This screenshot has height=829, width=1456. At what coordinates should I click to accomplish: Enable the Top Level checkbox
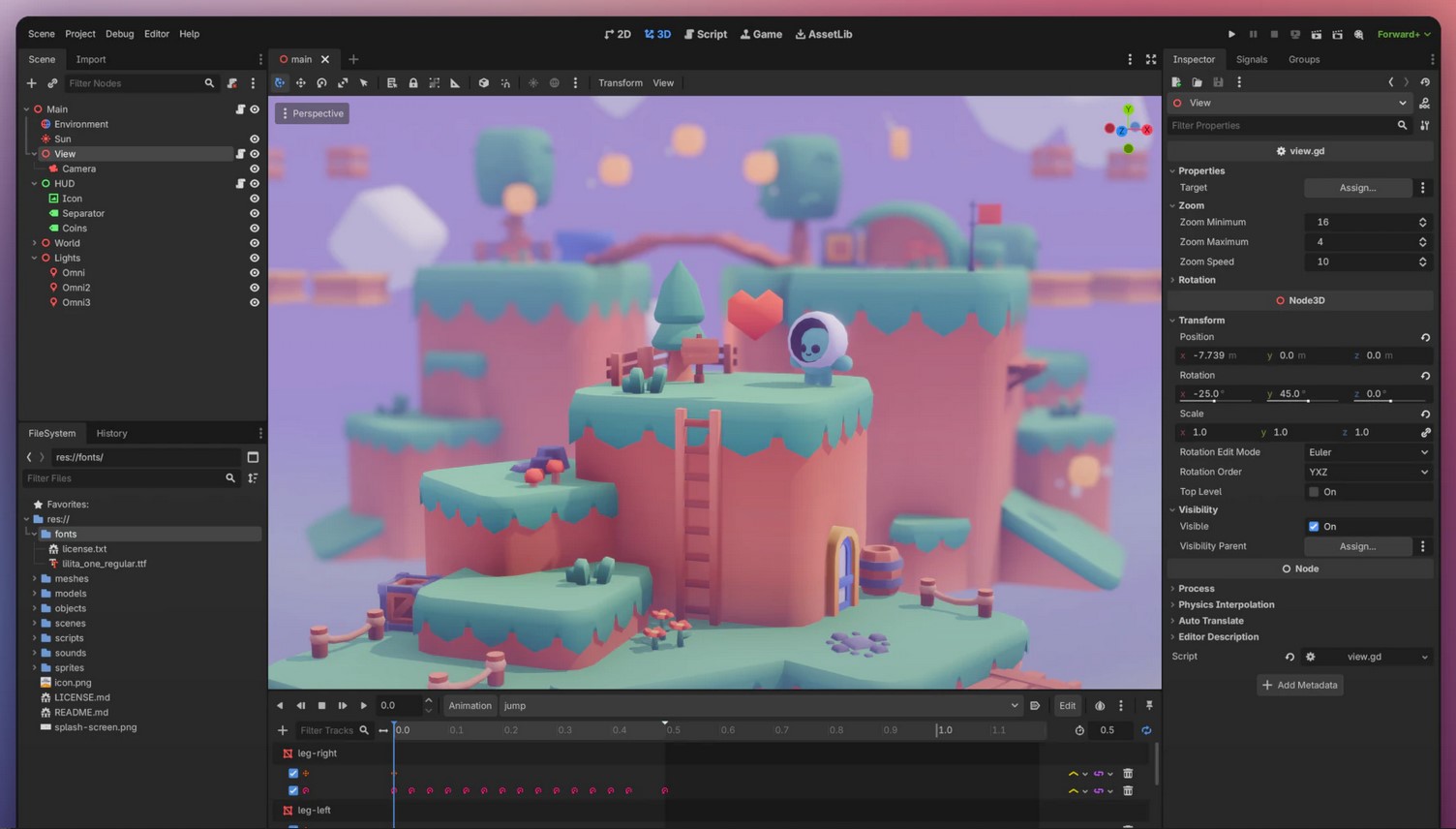click(1314, 492)
